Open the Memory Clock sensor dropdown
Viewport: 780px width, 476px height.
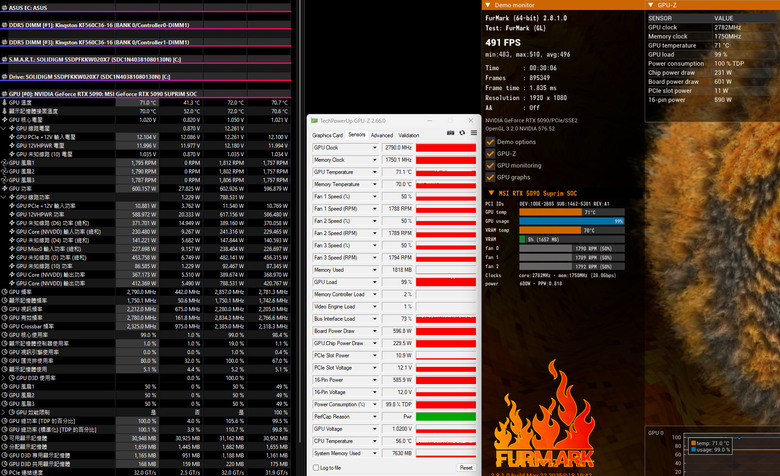375,160
